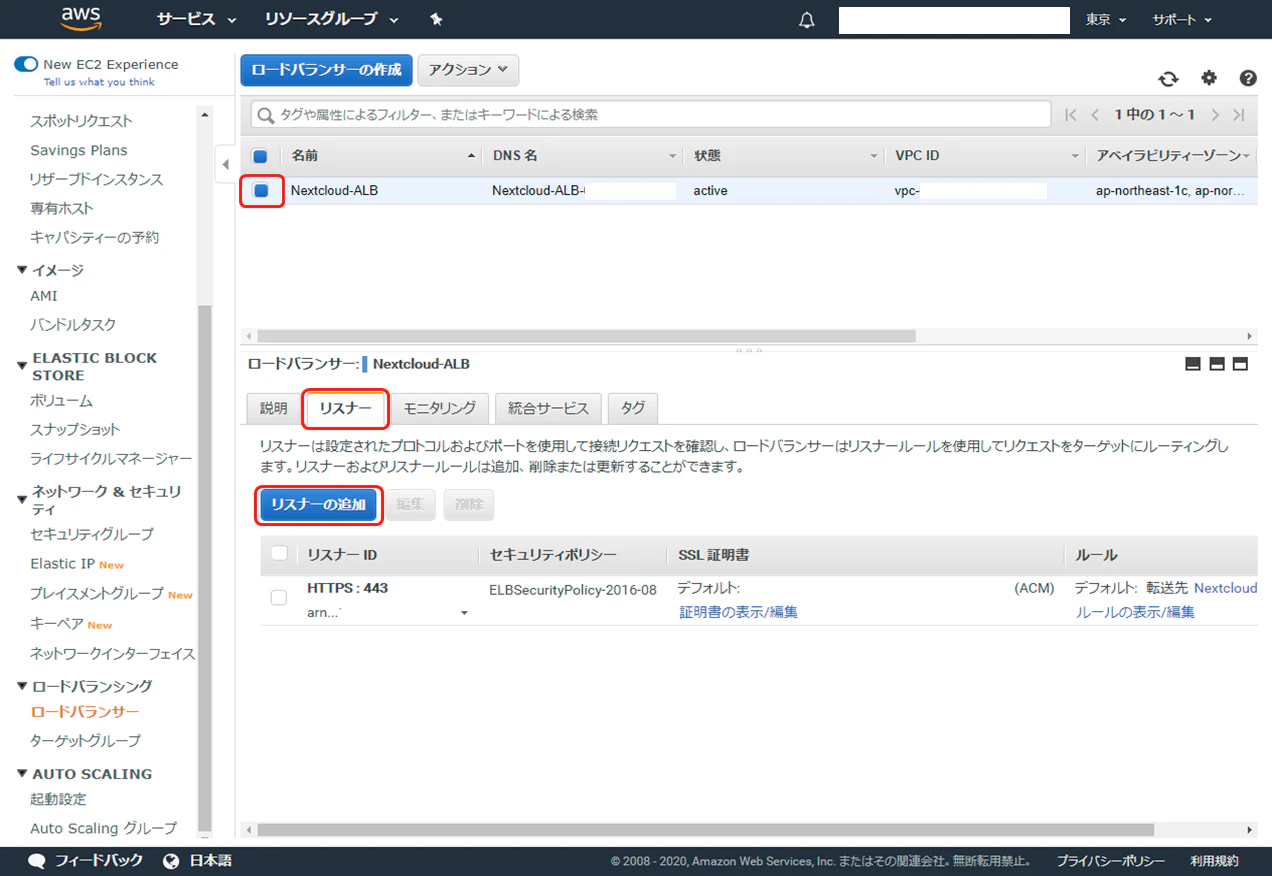Click the language globe icon
The image size is (1272, 876).
(171, 861)
